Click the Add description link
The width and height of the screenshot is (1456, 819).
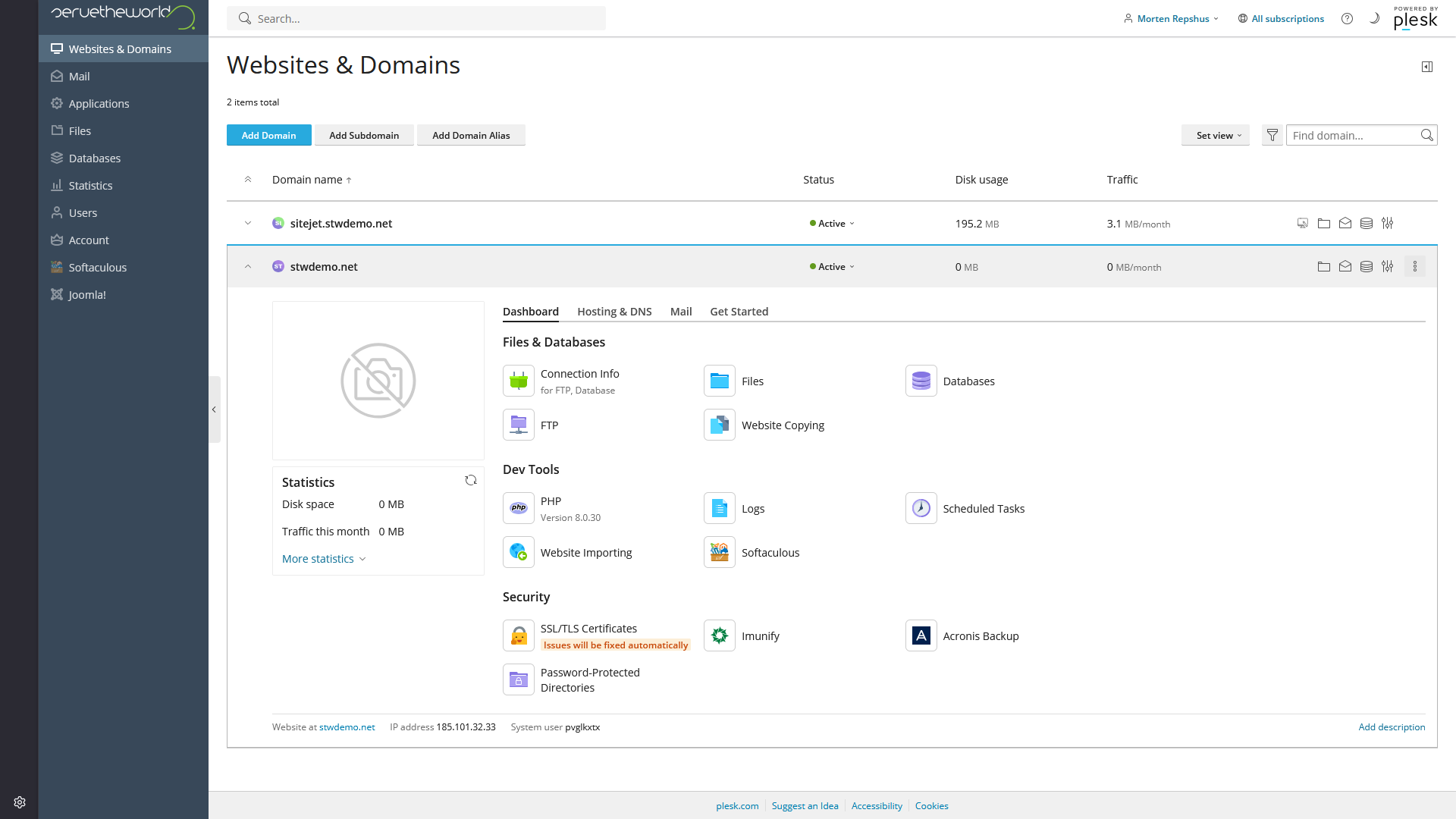click(1392, 726)
